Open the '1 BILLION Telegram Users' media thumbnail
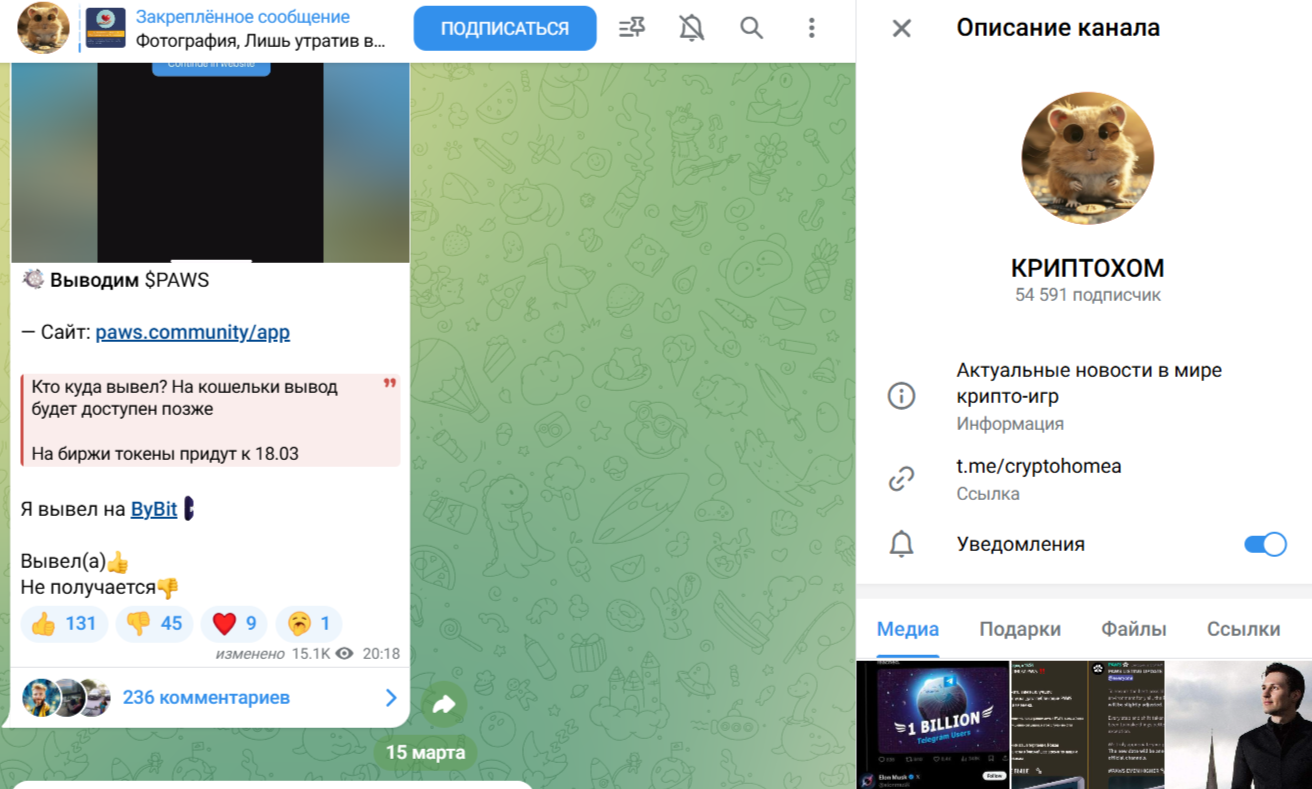1312x789 pixels. (932, 725)
